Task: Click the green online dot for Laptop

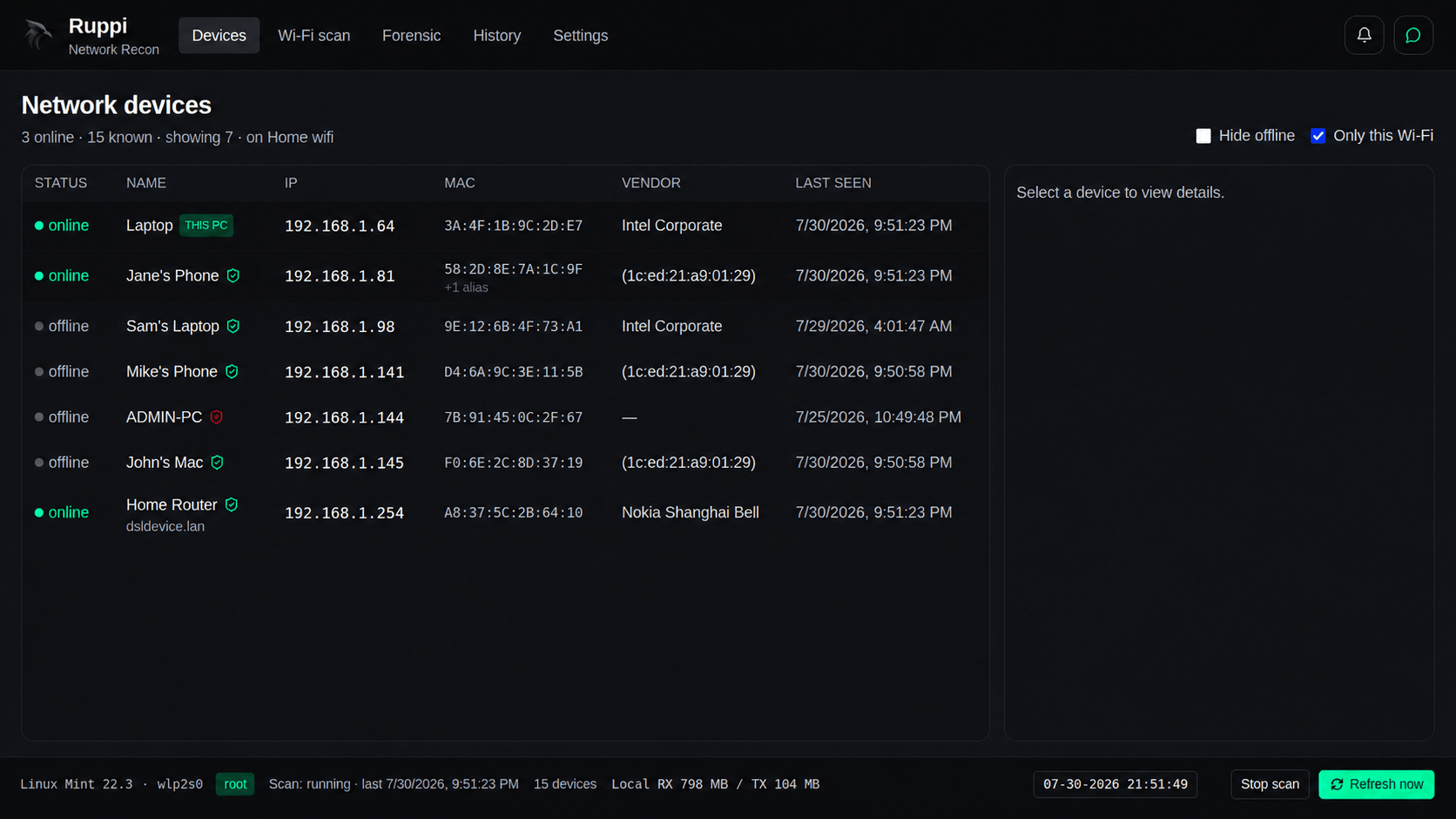Action: pos(39,226)
